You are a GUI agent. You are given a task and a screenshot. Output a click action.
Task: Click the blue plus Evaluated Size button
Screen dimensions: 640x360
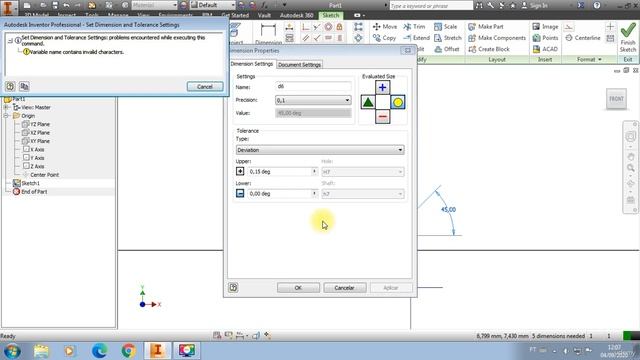tap(382, 87)
